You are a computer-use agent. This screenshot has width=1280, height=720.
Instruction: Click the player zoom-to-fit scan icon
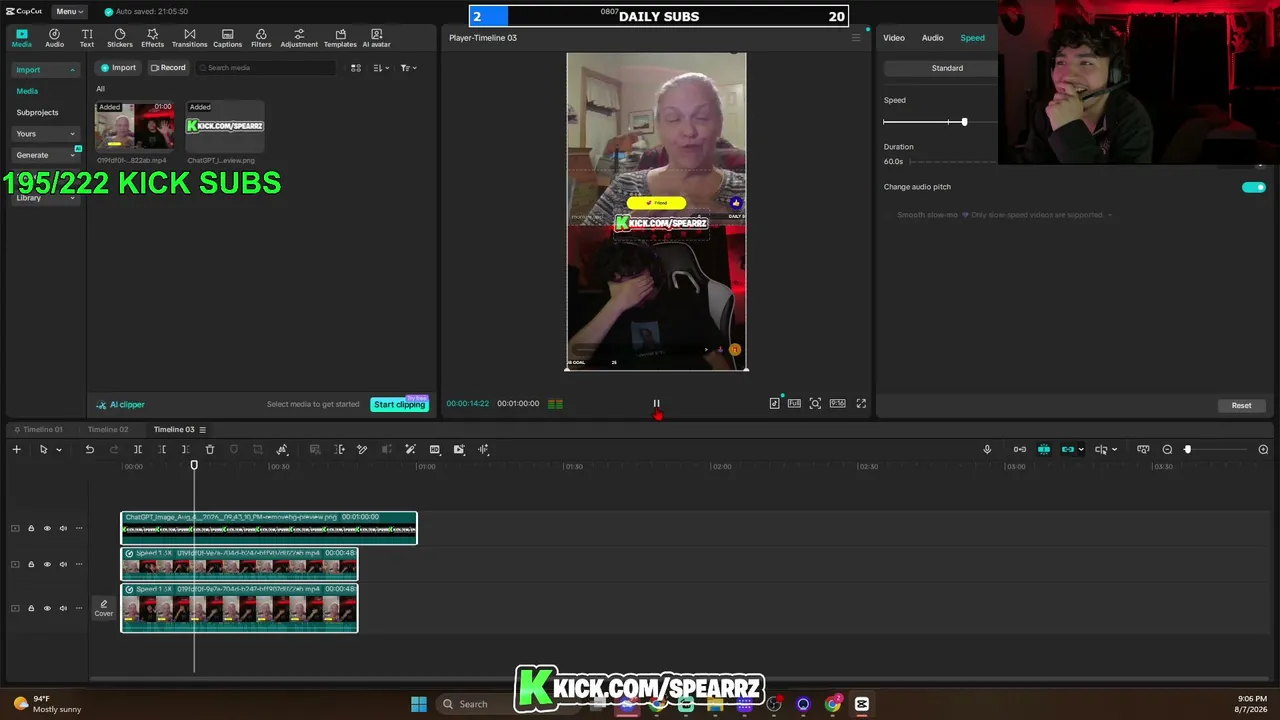pos(815,404)
